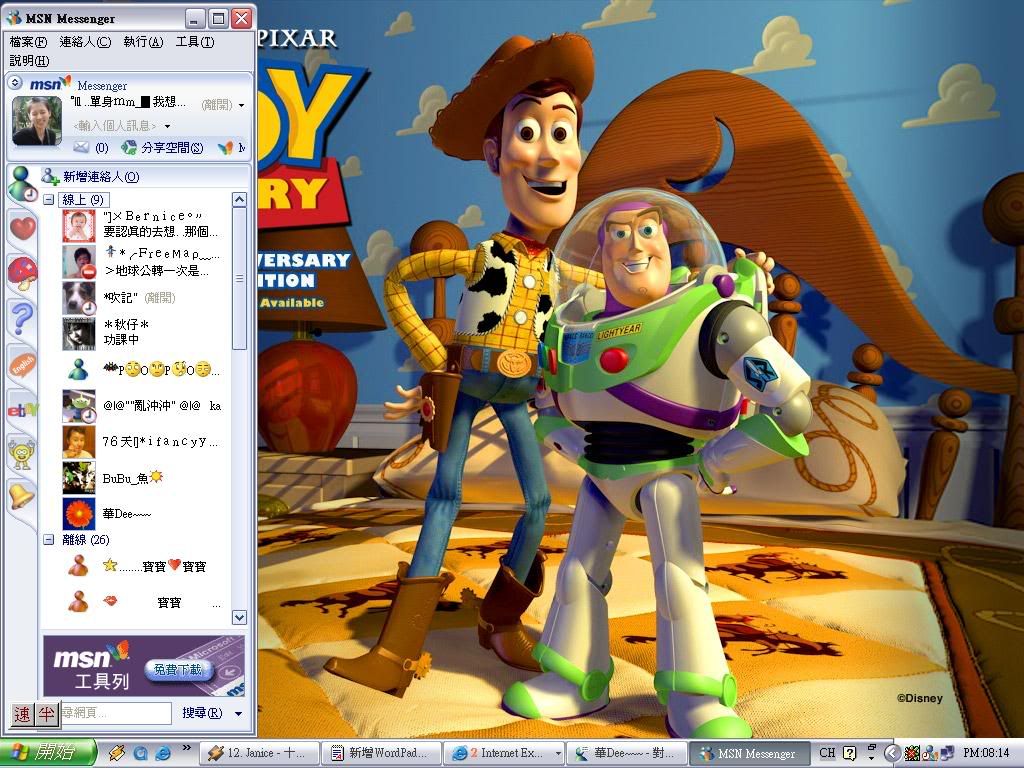Select the contacts tab with the green buddy icon

22,184
